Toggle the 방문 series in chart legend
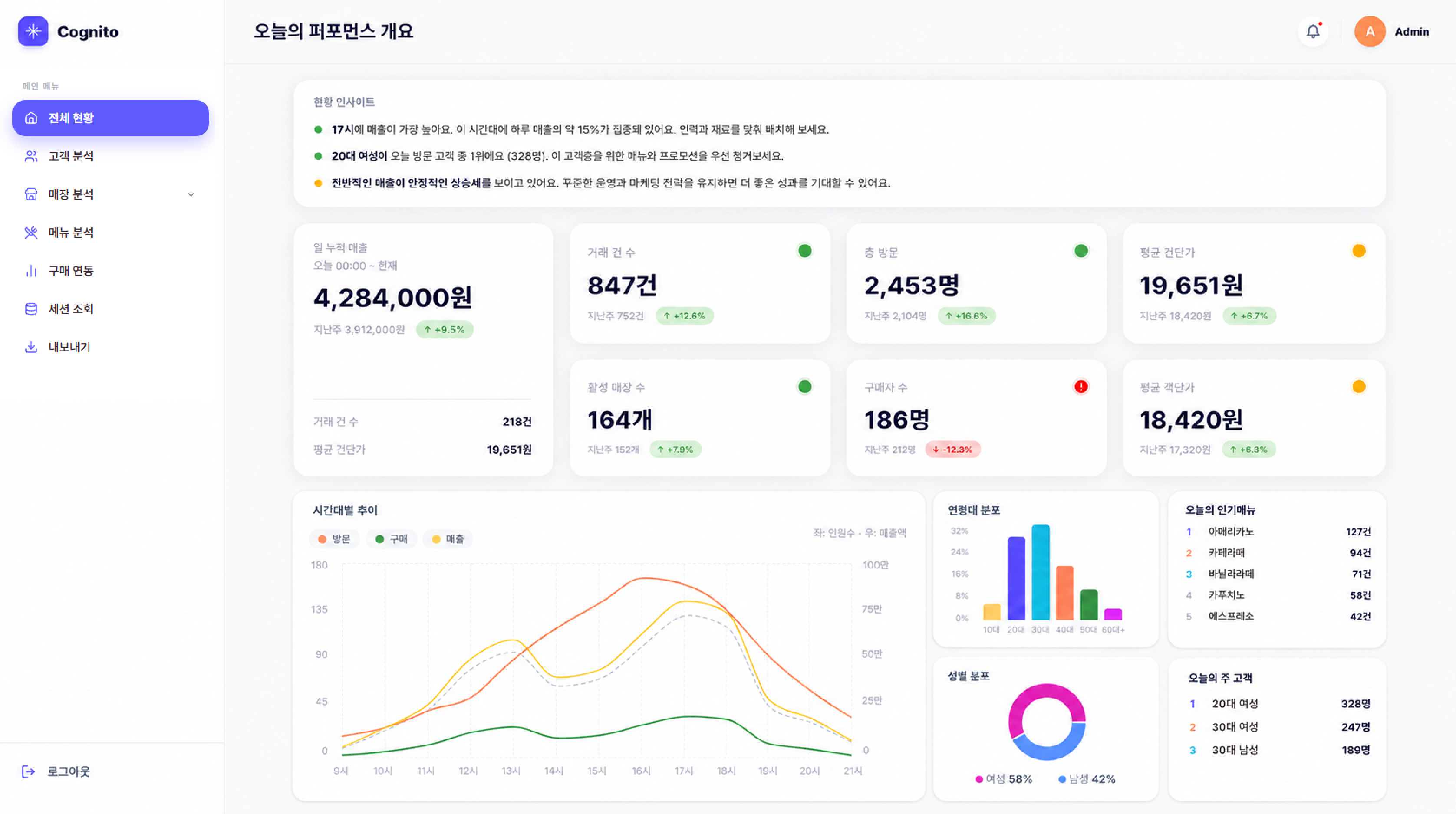The height and width of the screenshot is (814, 1456). coord(335,539)
